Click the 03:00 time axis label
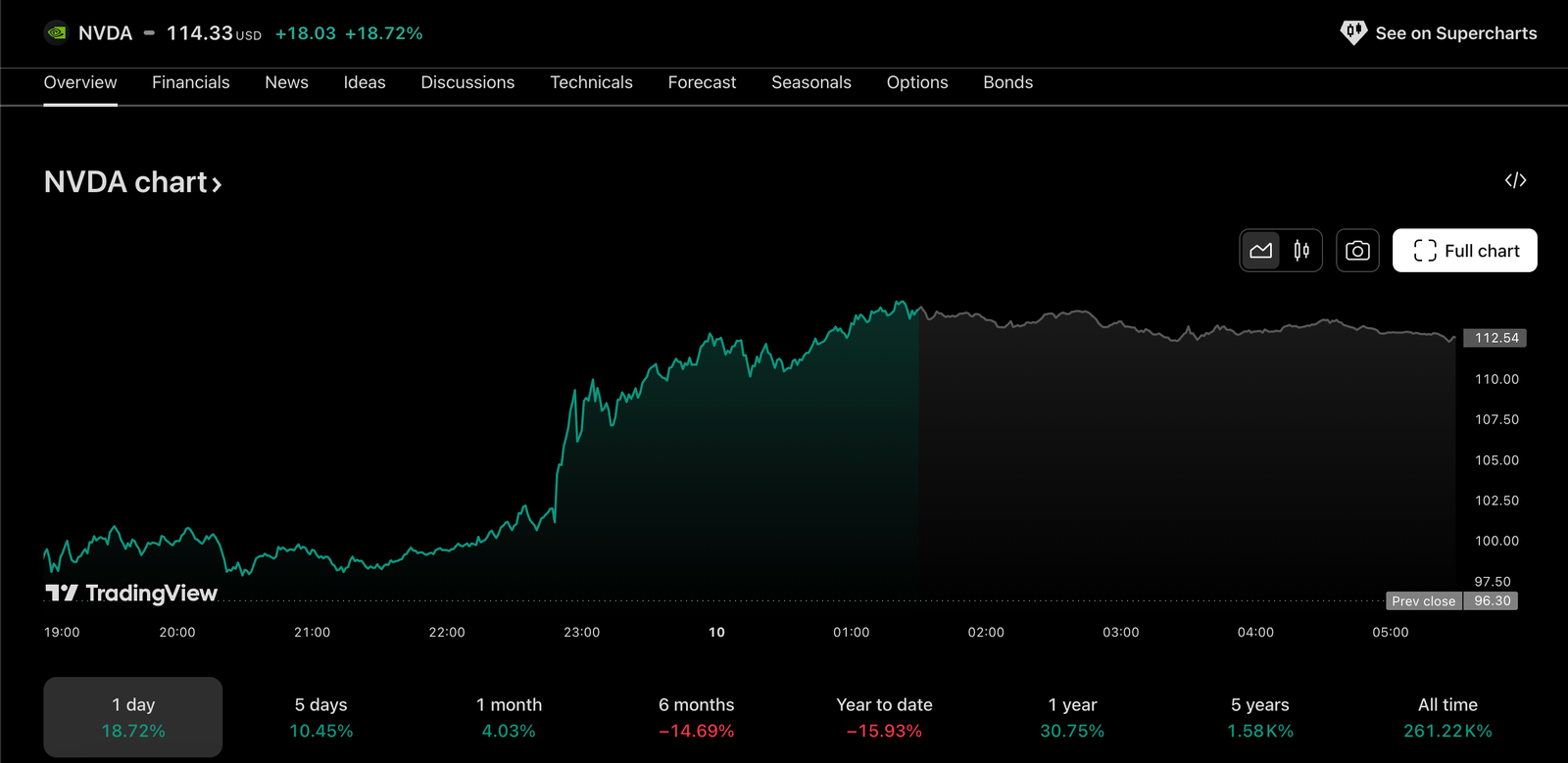 pos(1120,633)
